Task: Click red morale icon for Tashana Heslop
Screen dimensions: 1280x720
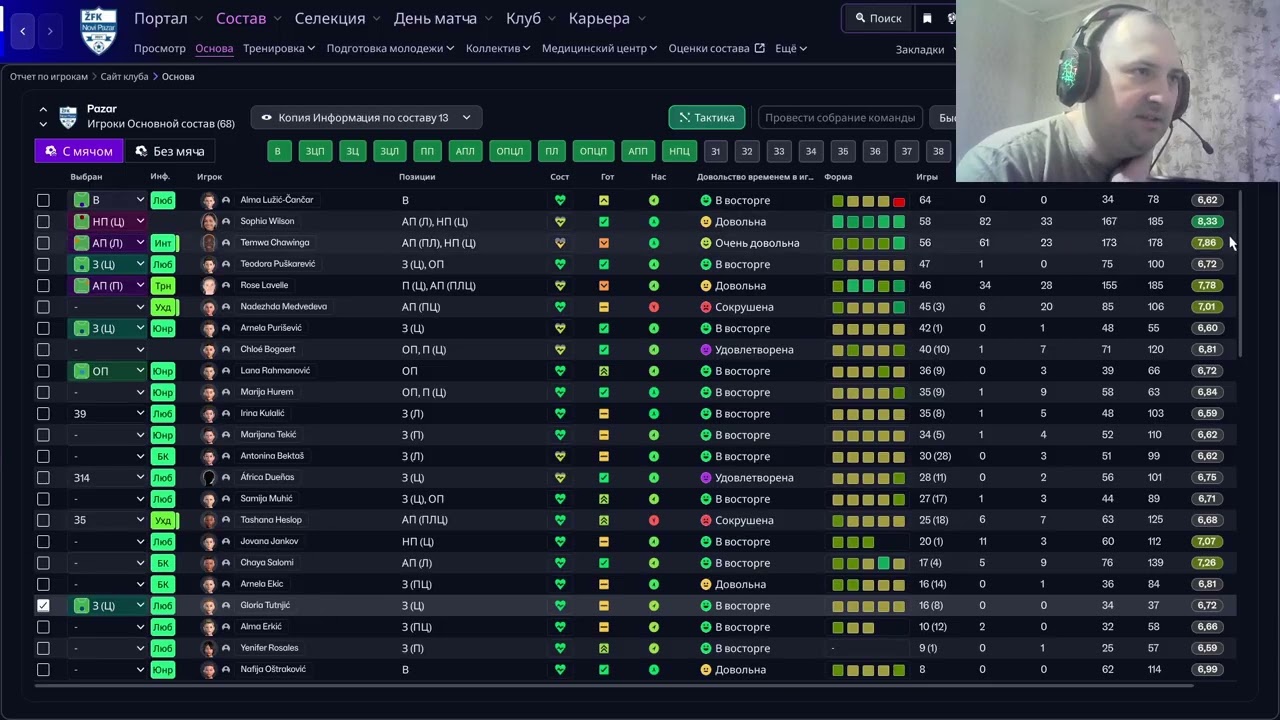Action: point(654,520)
